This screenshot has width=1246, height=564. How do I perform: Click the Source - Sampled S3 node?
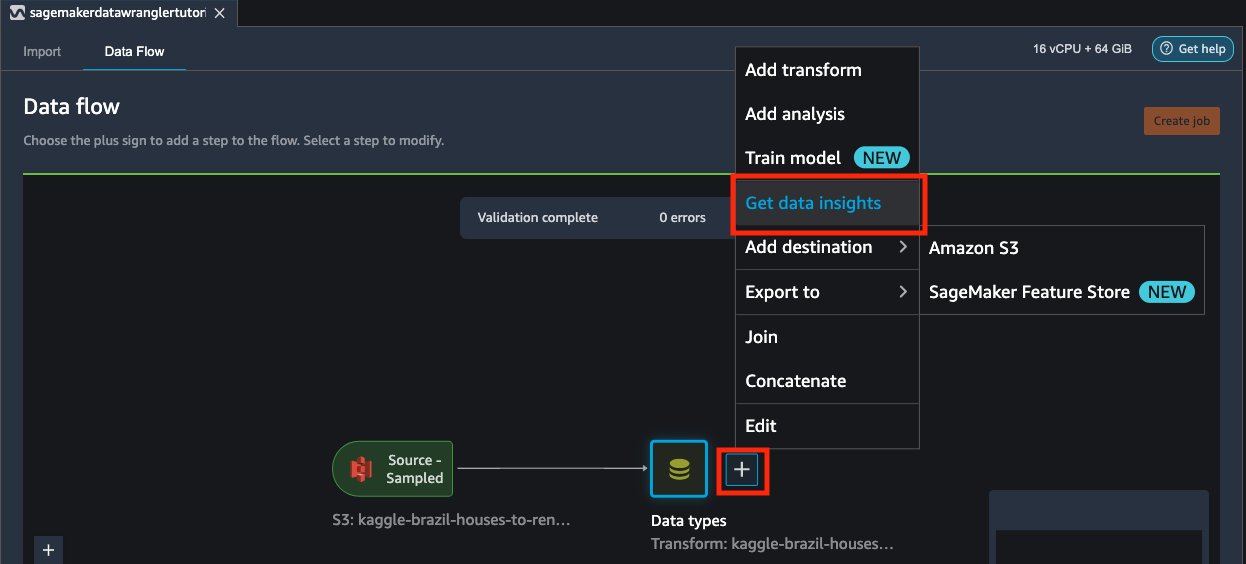[x=393, y=469]
